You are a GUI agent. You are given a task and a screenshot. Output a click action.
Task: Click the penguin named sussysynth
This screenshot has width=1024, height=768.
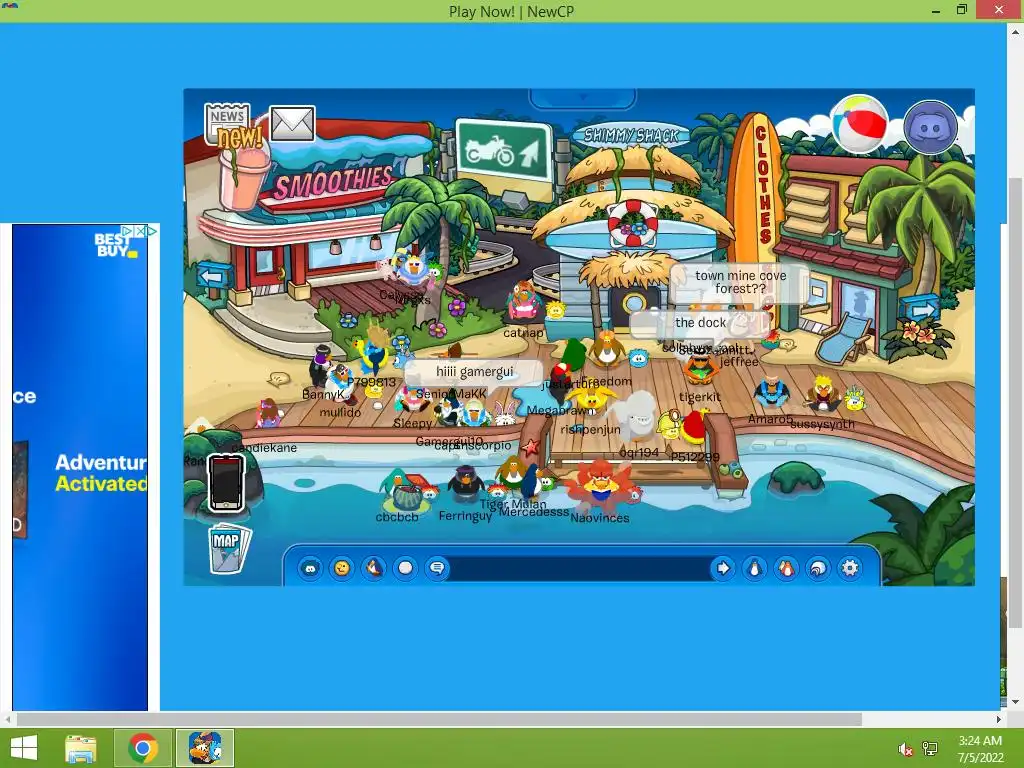coord(823,394)
